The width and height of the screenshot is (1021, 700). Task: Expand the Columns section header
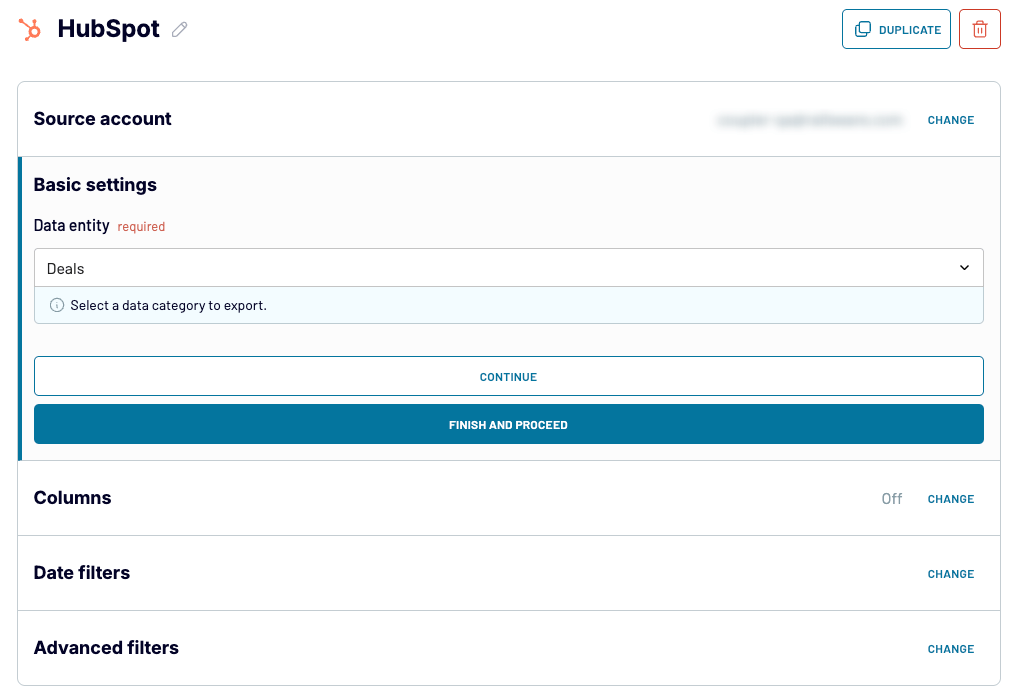(x=72, y=497)
